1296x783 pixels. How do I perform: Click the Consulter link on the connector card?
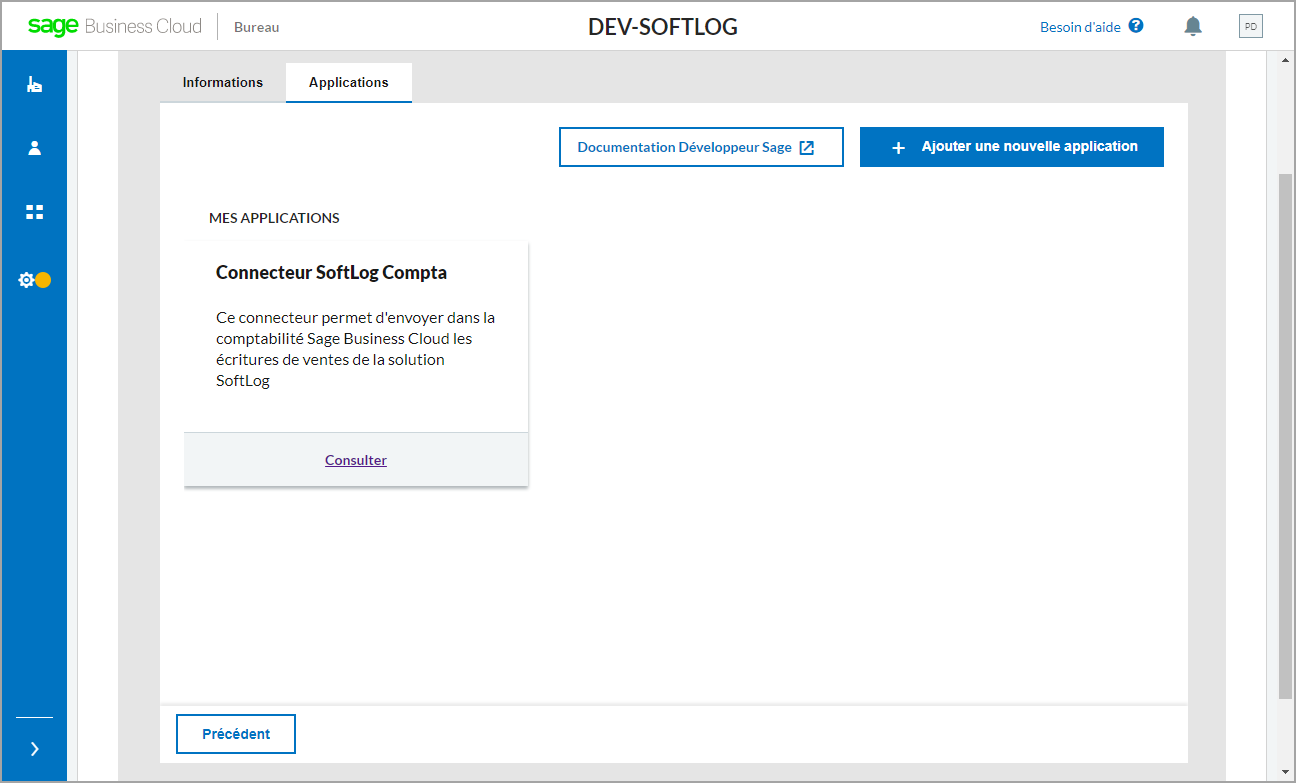[x=356, y=460]
